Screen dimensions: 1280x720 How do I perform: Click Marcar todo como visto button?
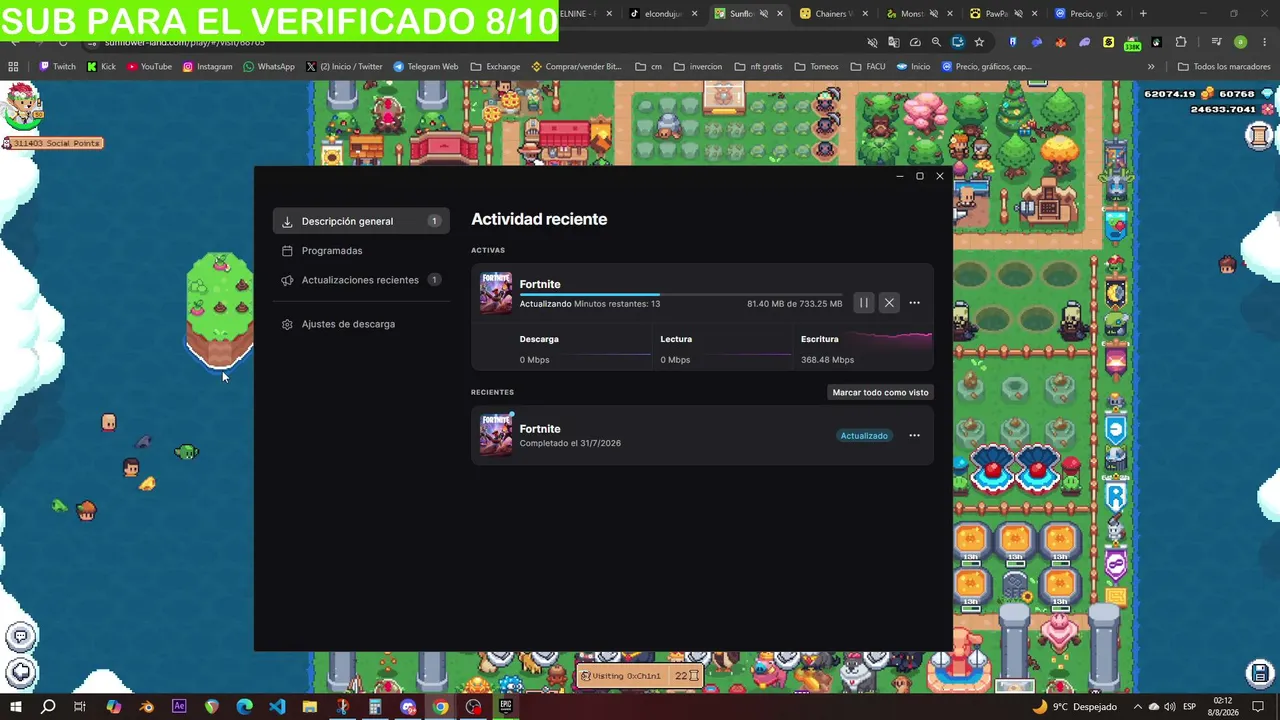click(x=880, y=392)
